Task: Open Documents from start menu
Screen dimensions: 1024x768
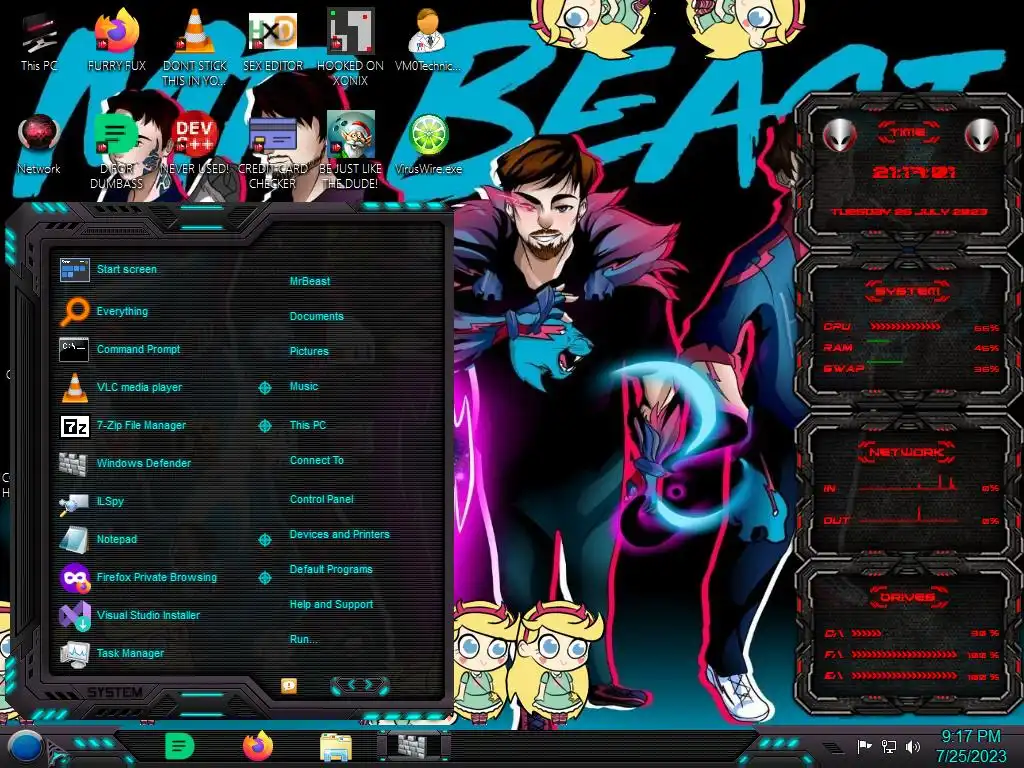Action: pyautogui.click(x=316, y=316)
